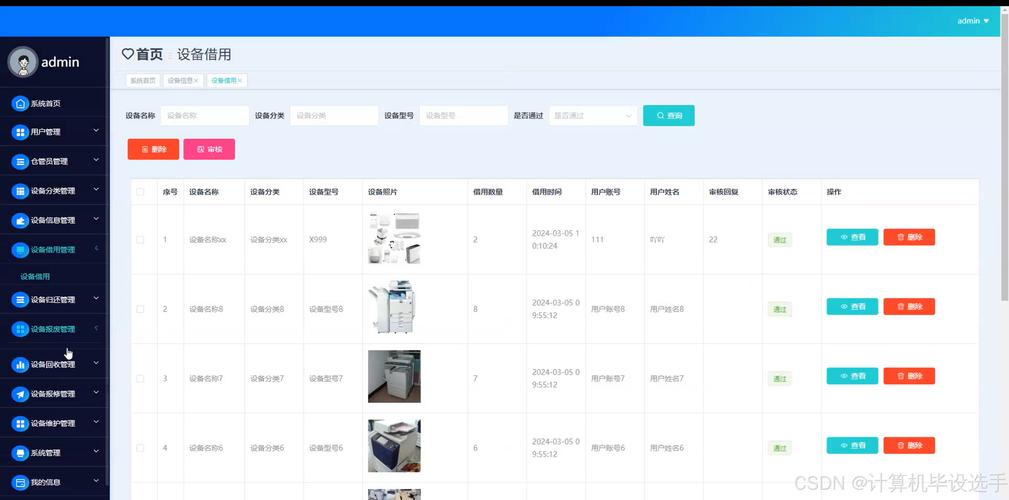
Task: Click the bar chart icon of 设备回收管理
Action: pos(20,365)
